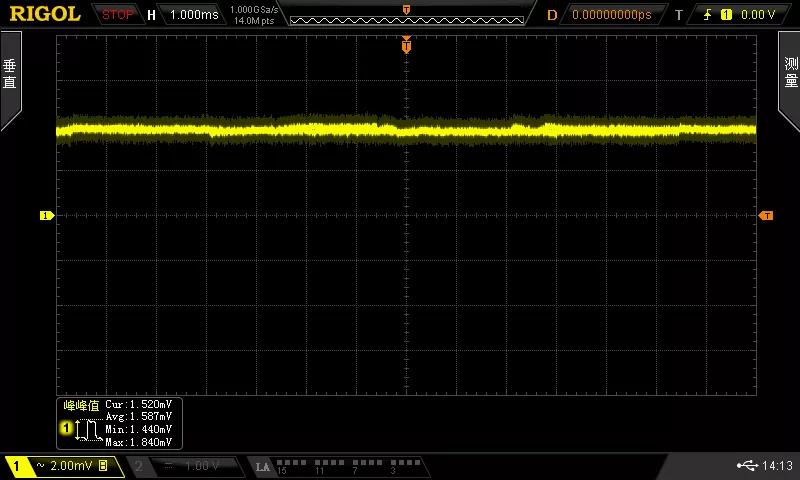Image resolution: width=800 pixels, height=480 pixels.
Task: Click the LA logic analyzer label
Action: [263, 467]
